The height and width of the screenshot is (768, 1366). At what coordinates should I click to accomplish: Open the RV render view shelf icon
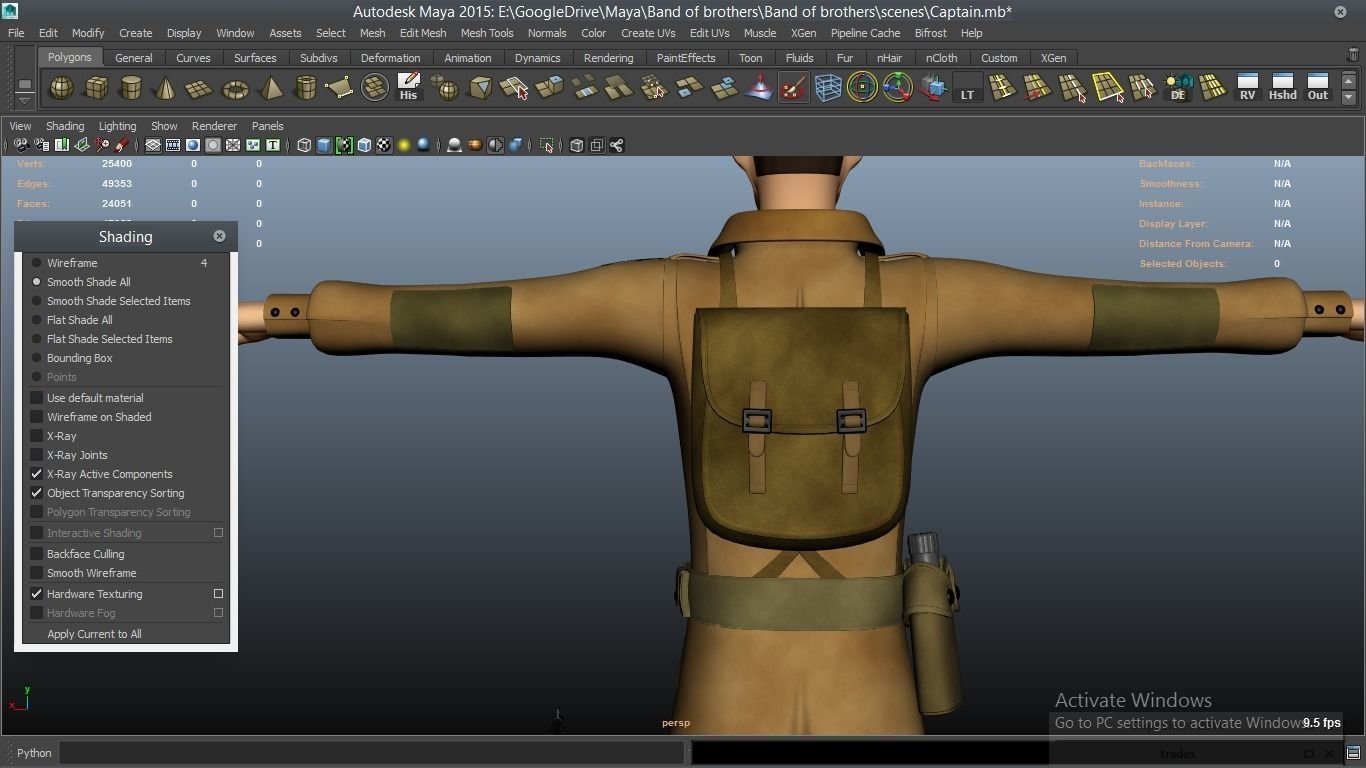click(x=1247, y=88)
